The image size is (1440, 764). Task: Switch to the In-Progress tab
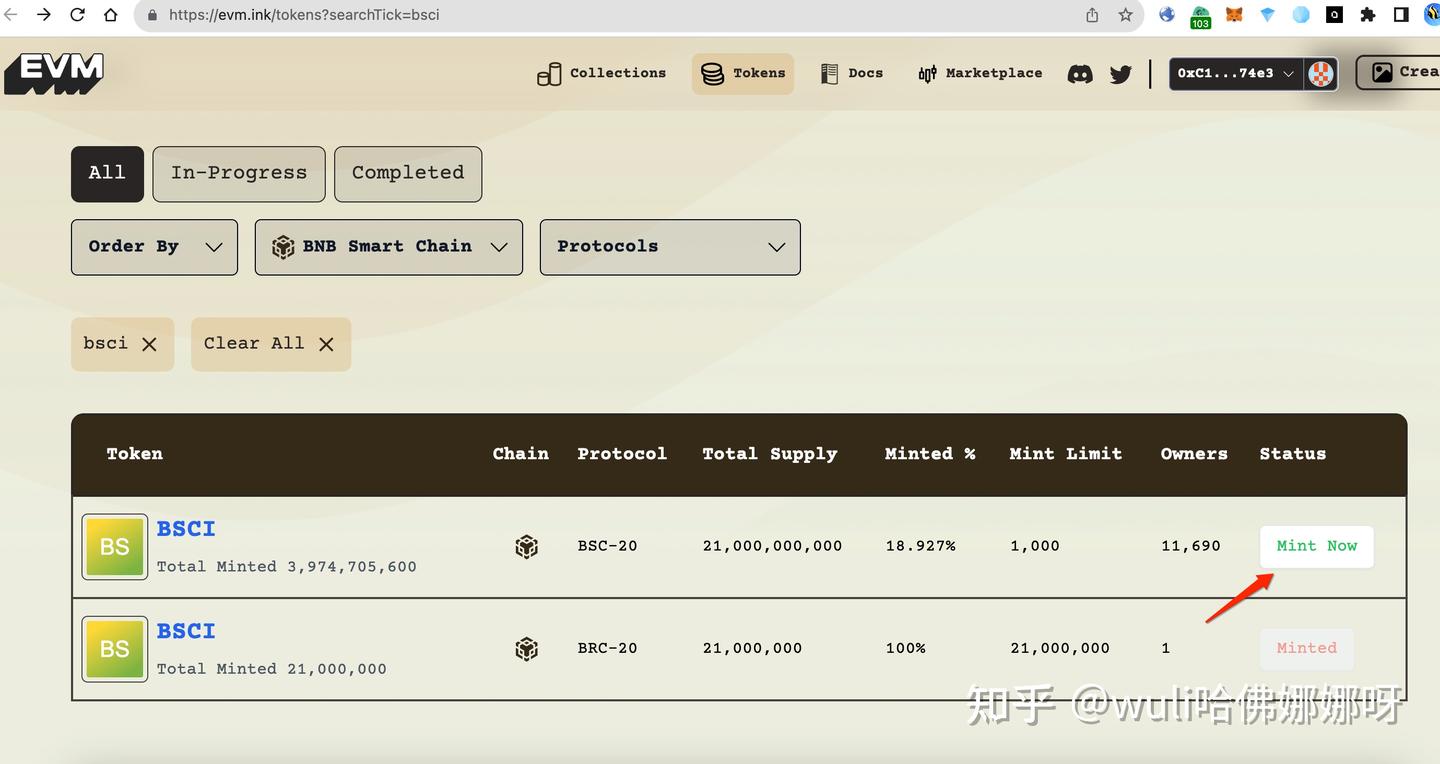(239, 174)
